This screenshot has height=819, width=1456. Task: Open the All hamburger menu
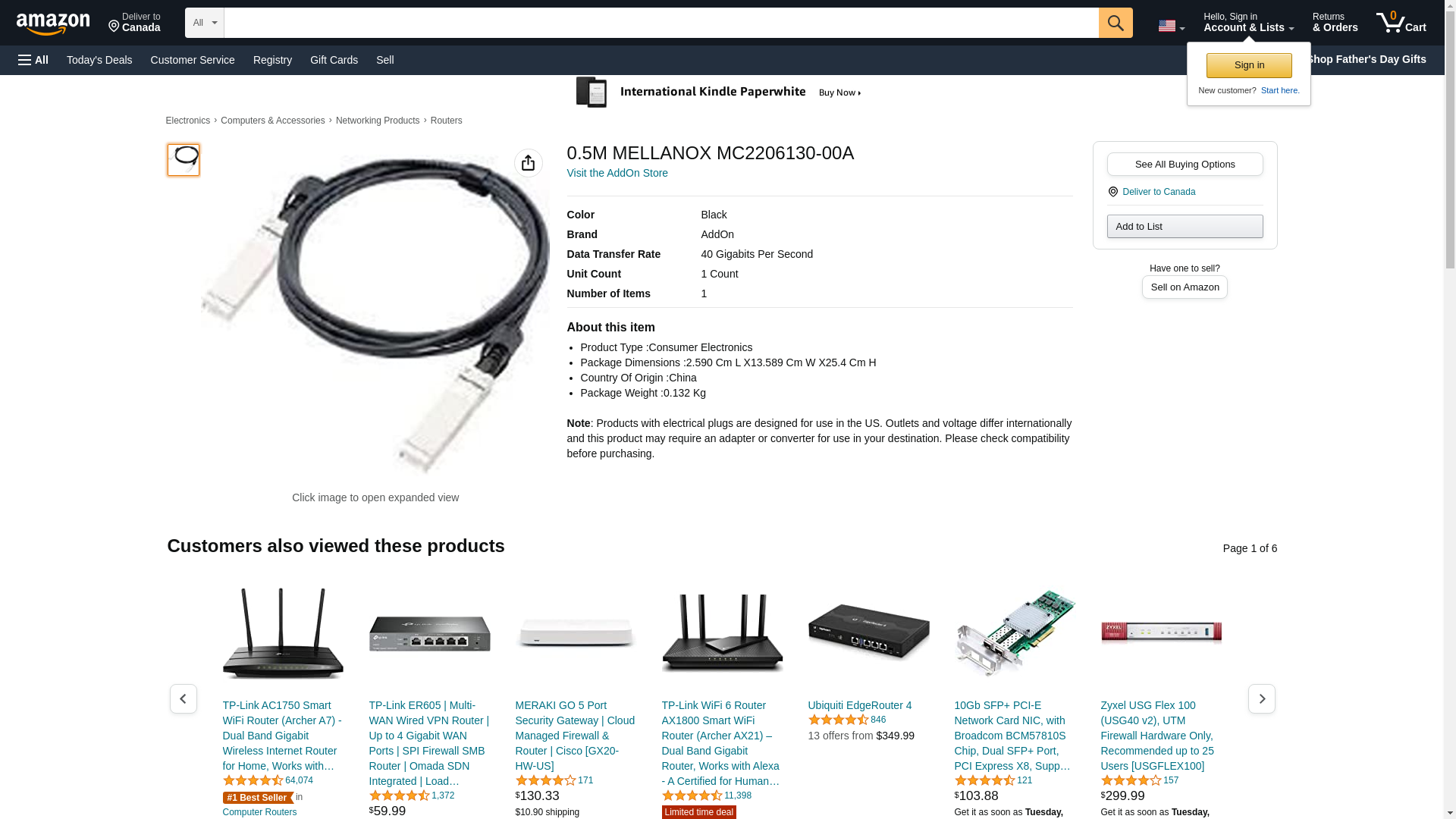pyautogui.click(x=33, y=60)
